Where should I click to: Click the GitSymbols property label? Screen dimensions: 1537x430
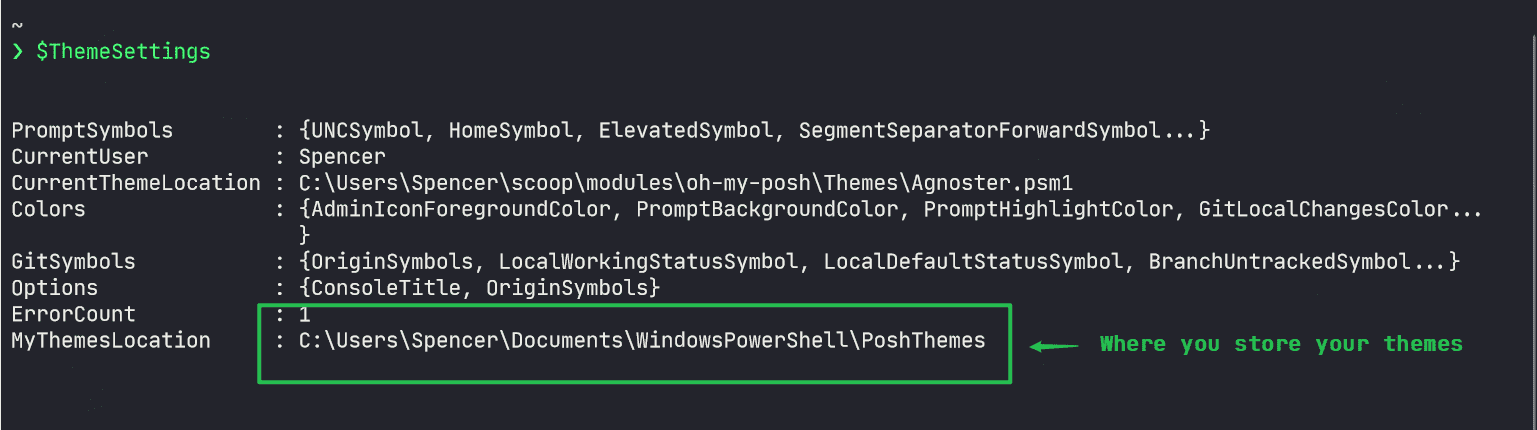coord(73,262)
